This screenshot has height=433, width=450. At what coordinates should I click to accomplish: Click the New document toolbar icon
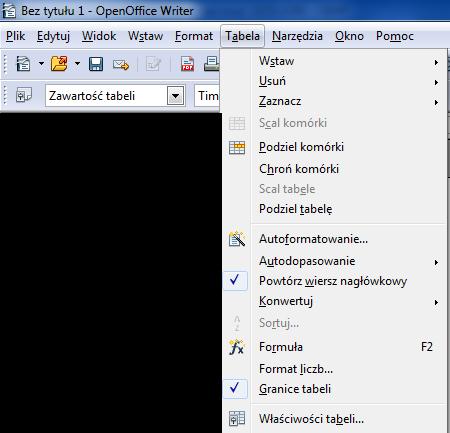coord(23,64)
